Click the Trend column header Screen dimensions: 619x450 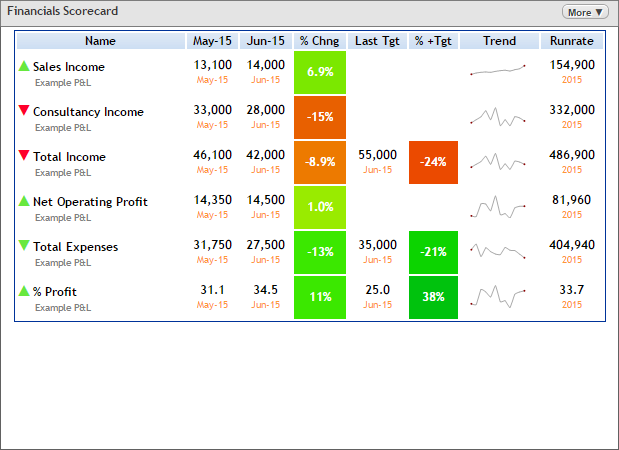click(x=499, y=41)
